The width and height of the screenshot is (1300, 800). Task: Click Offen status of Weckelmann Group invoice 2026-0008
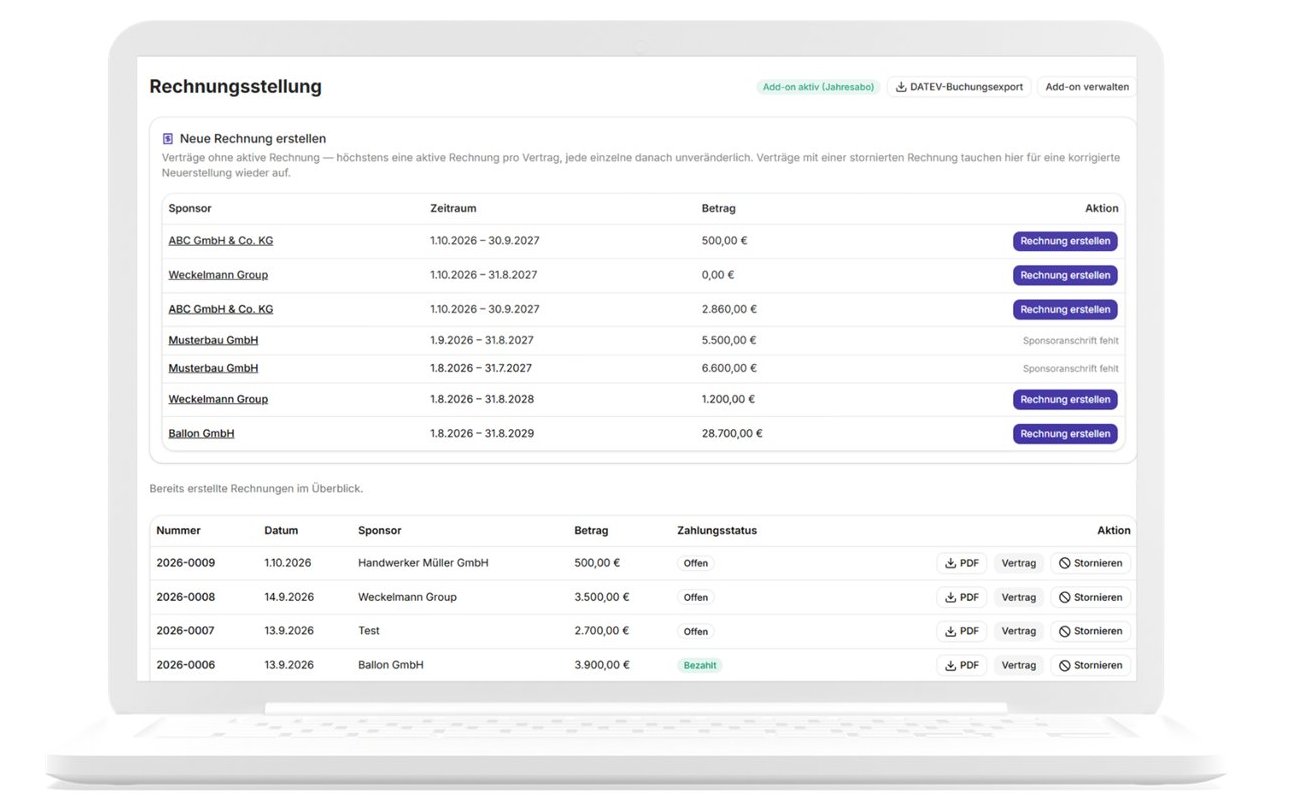(696, 597)
